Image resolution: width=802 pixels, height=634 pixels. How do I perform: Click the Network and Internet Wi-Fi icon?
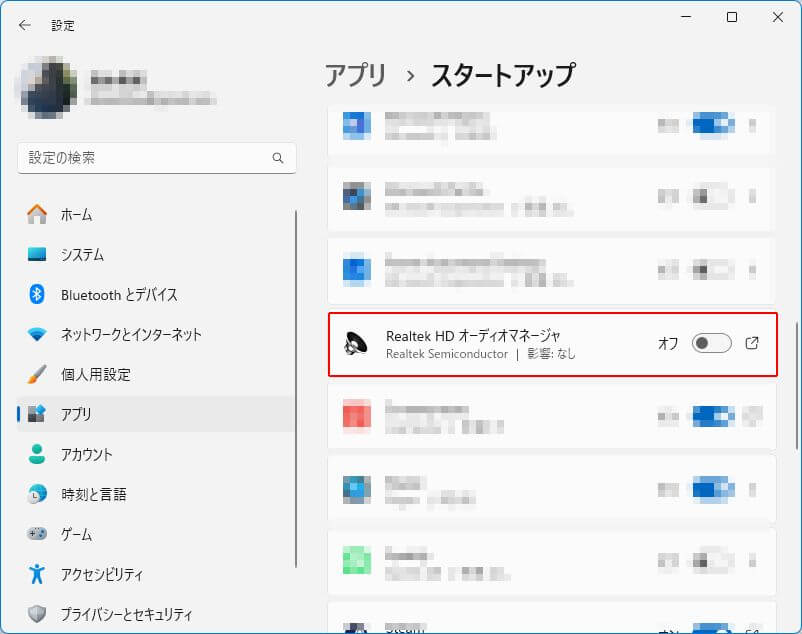(x=37, y=334)
